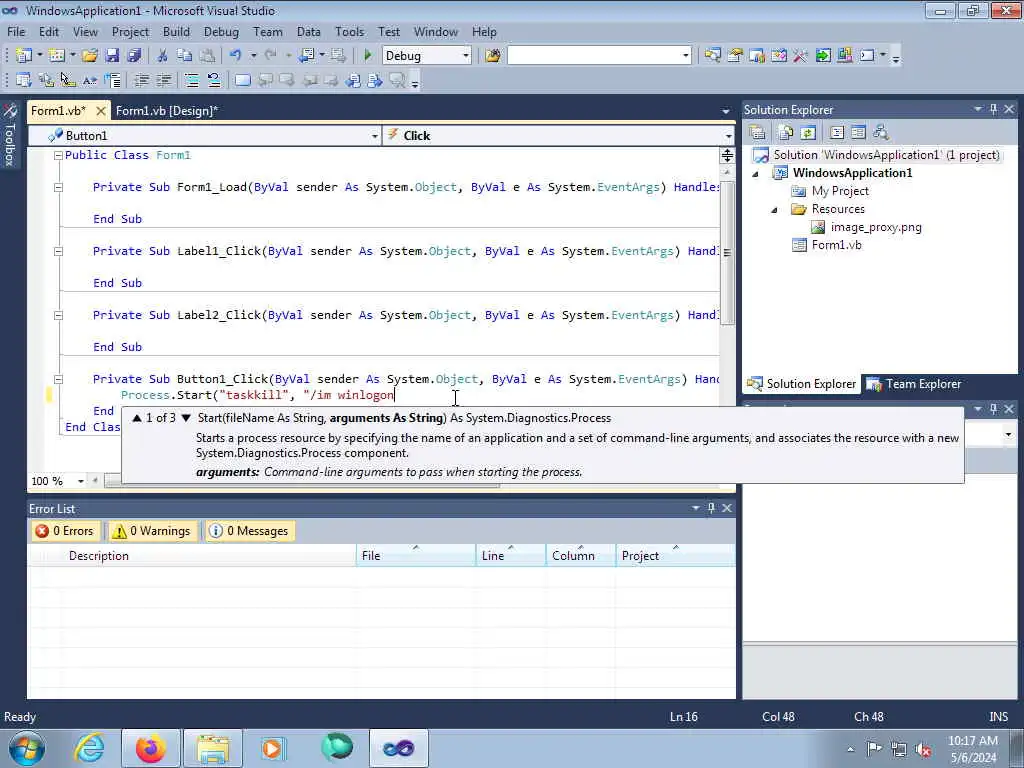Click the code editor vertical scrollbar thumb
Viewport: 1024px width, 768px height.
pyautogui.click(x=727, y=252)
